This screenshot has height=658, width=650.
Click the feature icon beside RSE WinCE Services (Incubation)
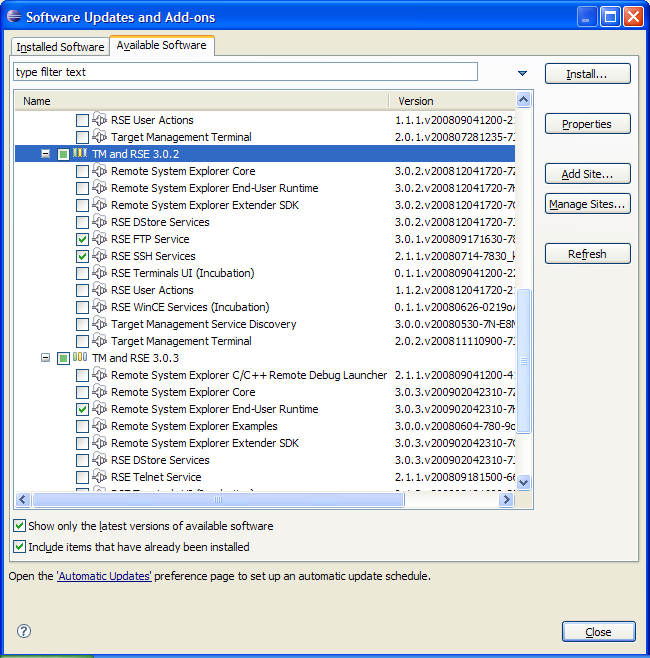click(99, 307)
